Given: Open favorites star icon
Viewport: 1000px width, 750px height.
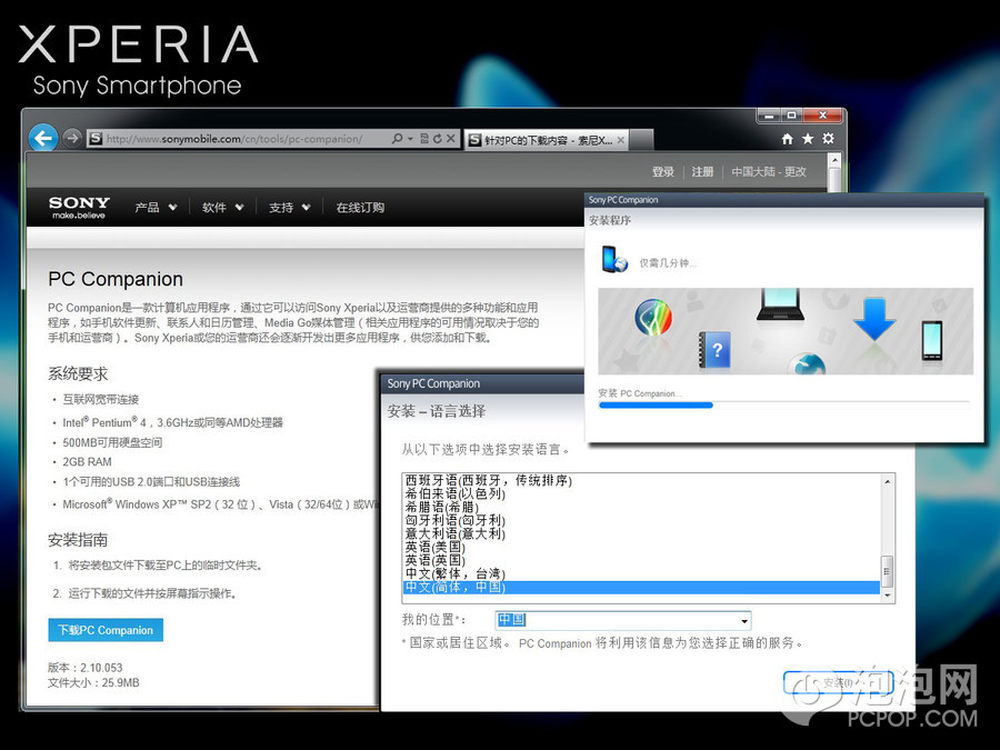Looking at the screenshot, I should (x=807, y=138).
